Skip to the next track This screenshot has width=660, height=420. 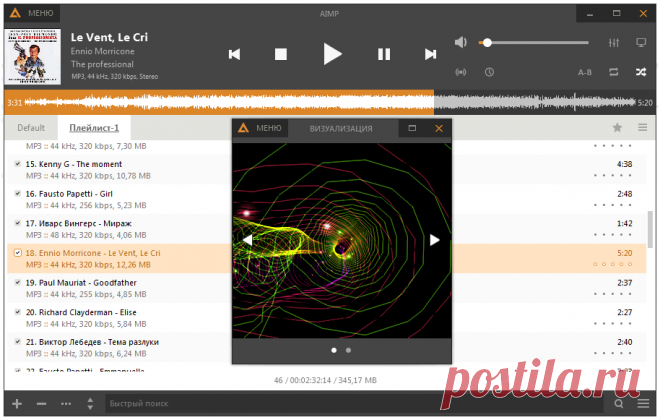(x=430, y=54)
